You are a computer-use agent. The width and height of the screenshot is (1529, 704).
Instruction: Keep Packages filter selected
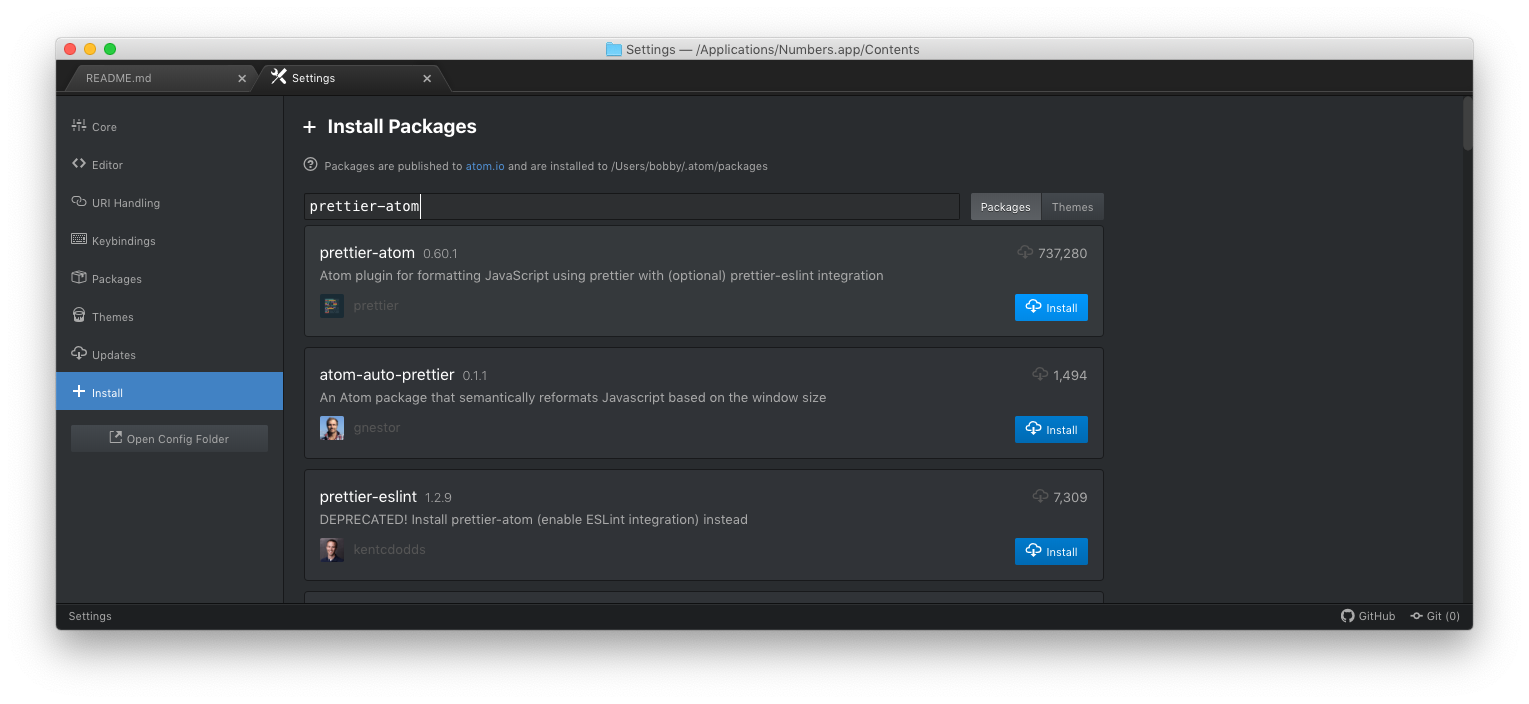click(1005, 206)
